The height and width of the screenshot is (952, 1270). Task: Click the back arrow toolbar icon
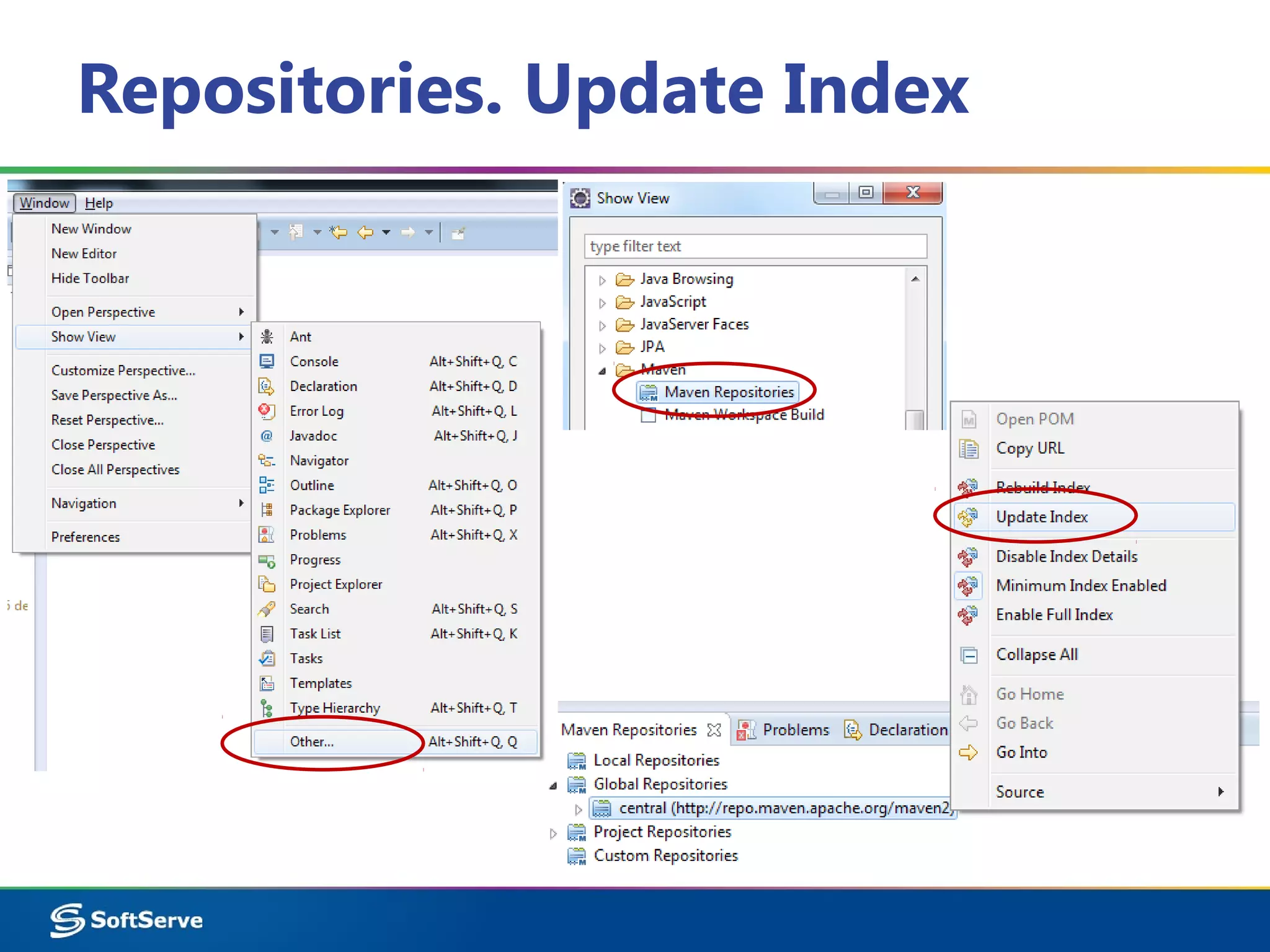tap(365, 232)
